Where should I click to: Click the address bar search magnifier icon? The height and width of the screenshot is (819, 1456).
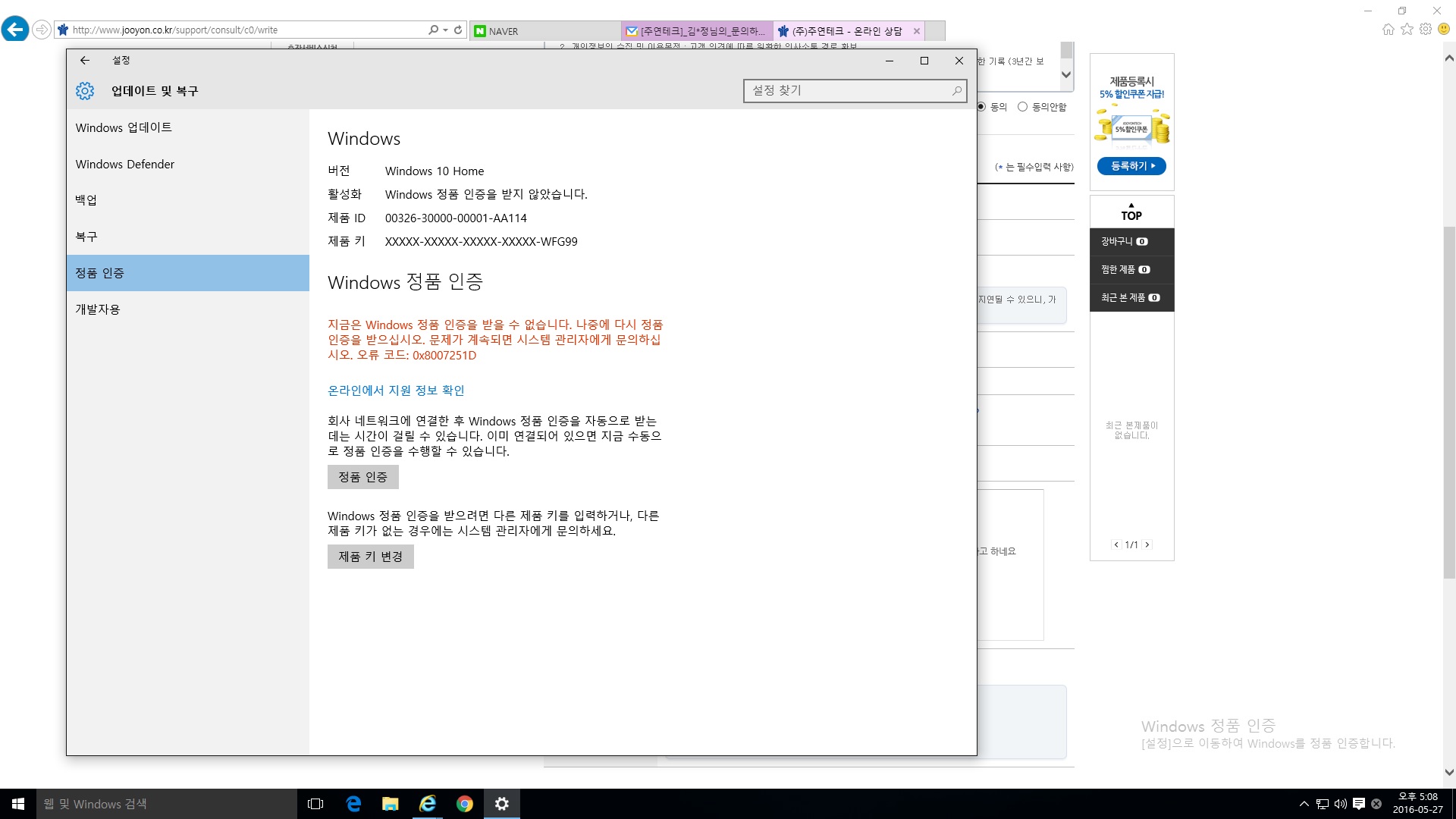coord(433,30)
